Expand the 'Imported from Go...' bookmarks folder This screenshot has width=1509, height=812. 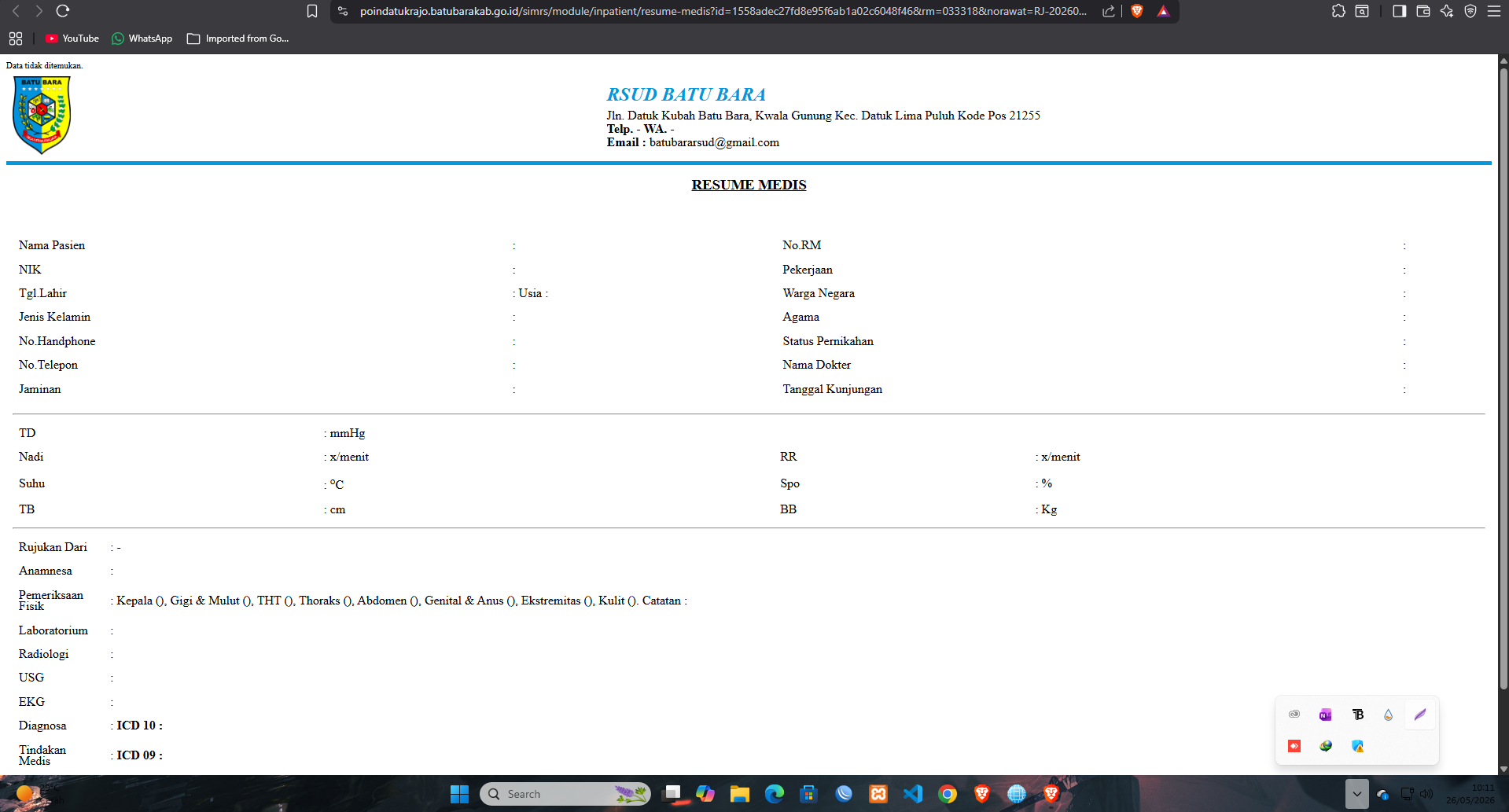pyautogui.click(x=238, y=39)
